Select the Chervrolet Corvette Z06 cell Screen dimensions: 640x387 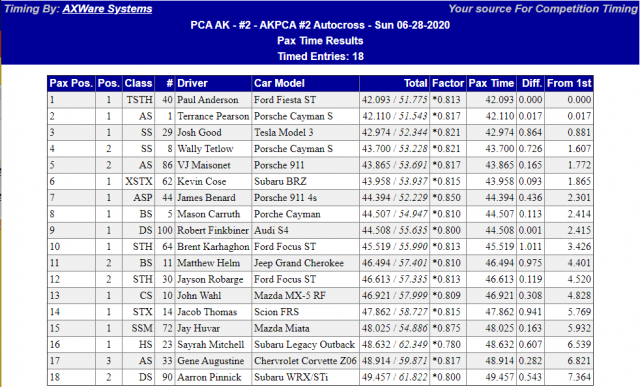point(305,361)
